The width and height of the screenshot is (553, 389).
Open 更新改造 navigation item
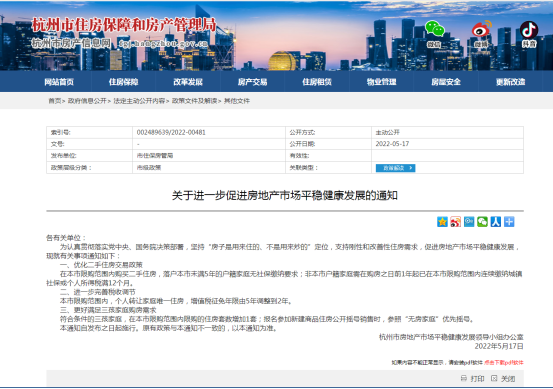(x=510, y=82)
